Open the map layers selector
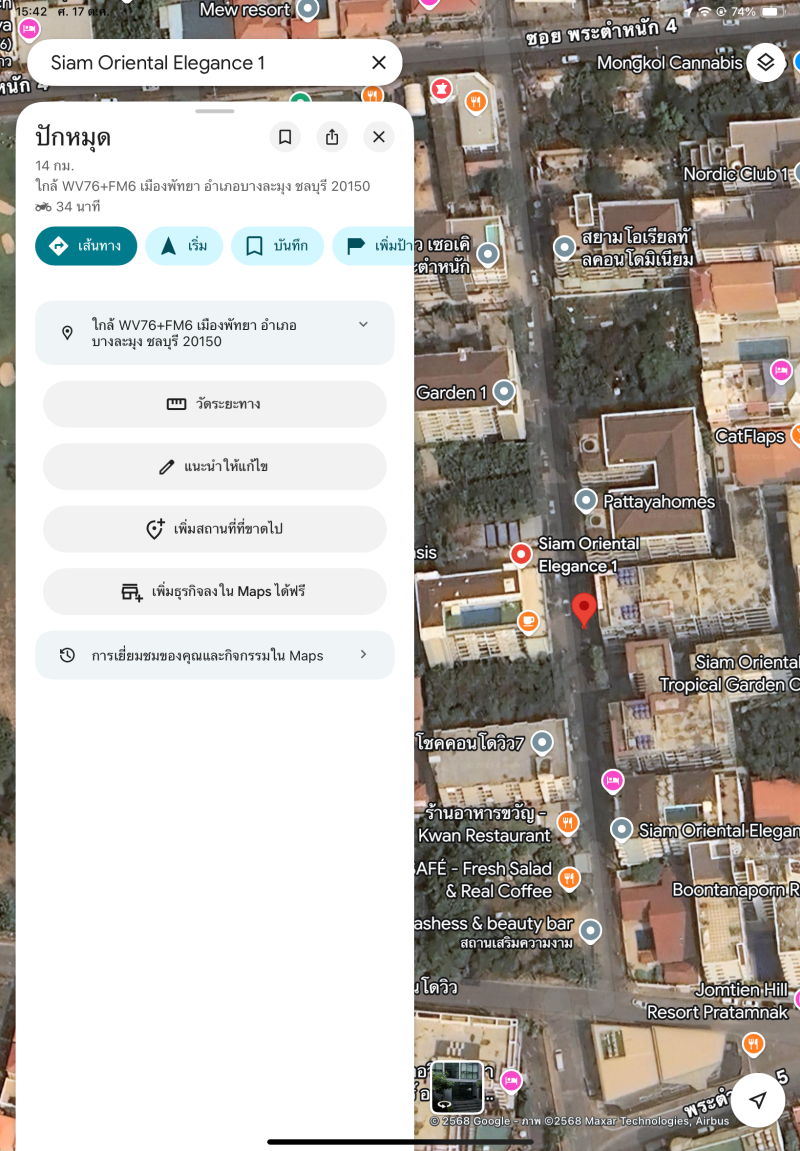 [x=765, y=63]
